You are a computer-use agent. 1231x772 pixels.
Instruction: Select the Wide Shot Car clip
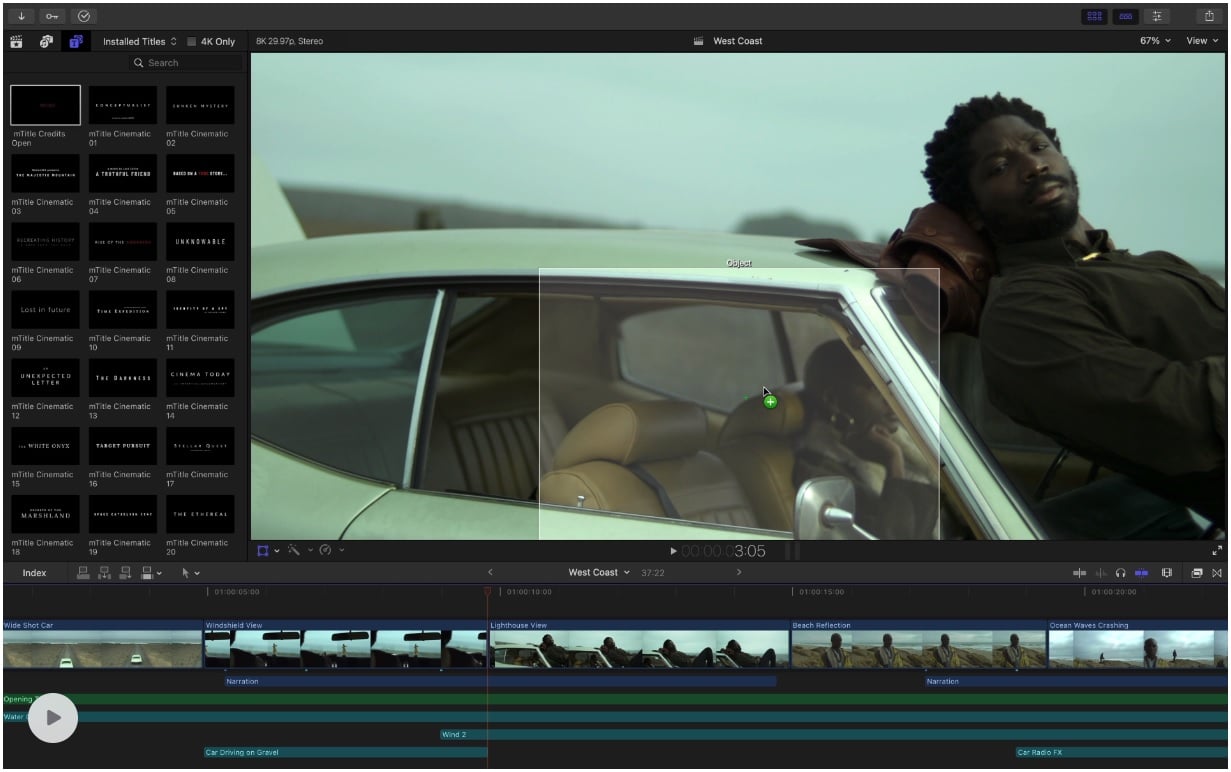coord(102,644)
